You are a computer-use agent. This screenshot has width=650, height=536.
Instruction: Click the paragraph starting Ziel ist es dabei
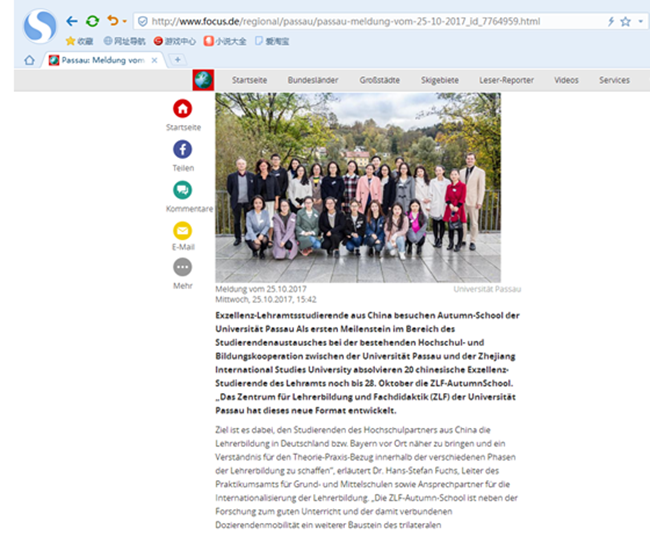(x=366, y=477)
